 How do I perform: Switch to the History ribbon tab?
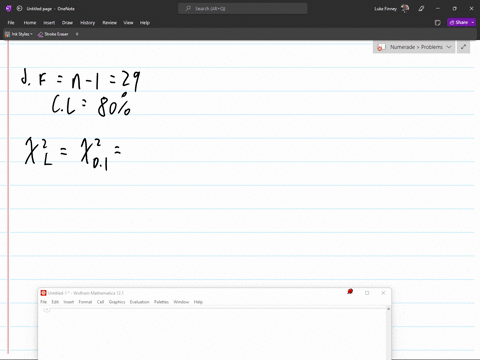(x=87, y=23)
